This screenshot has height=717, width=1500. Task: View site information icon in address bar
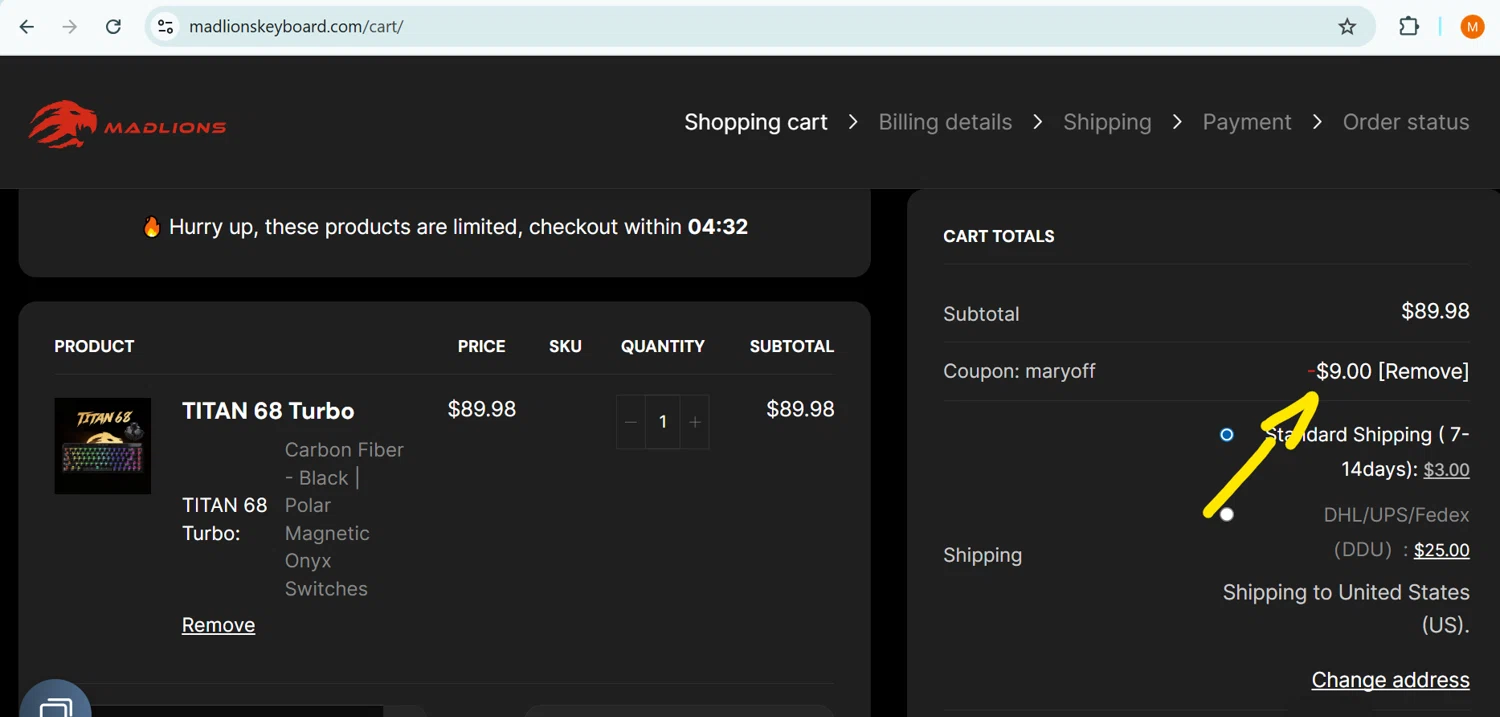click(166, 27)
